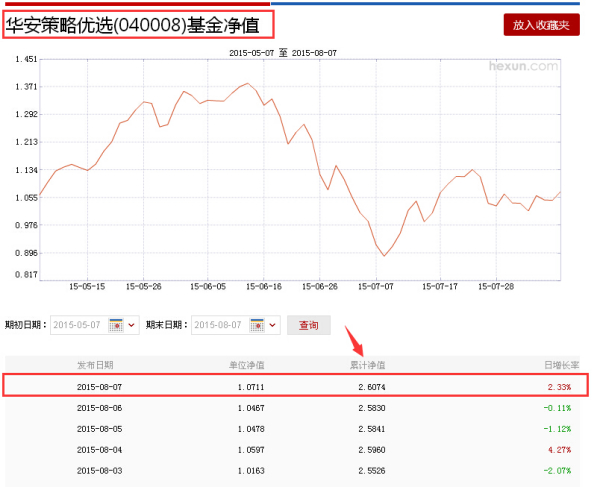The width and height of the screenshot is (600, 487).
Task: Click the 发布日期 column header
Action: point(95,365)
